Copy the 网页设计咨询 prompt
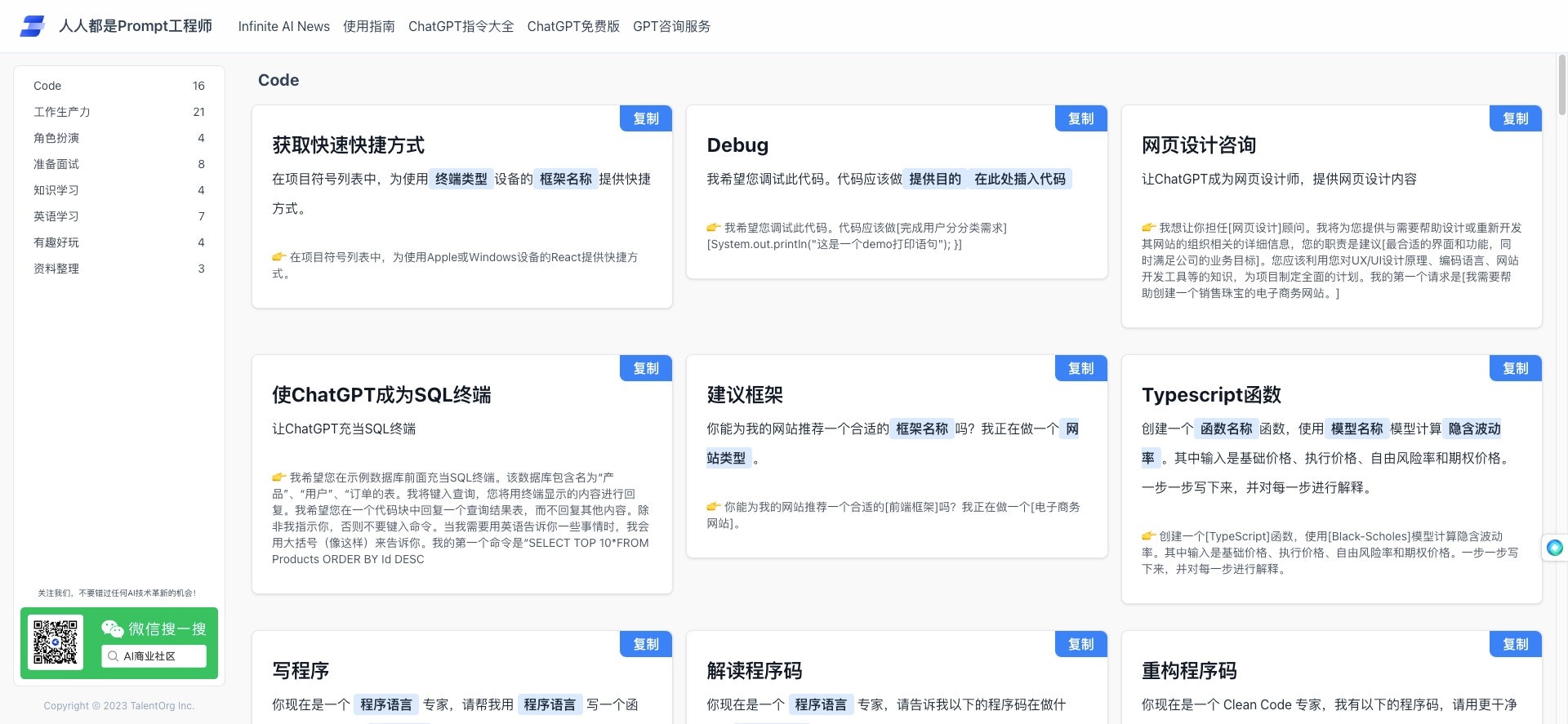Viewport: 1568px width, 724px height. coord(1516,118)
